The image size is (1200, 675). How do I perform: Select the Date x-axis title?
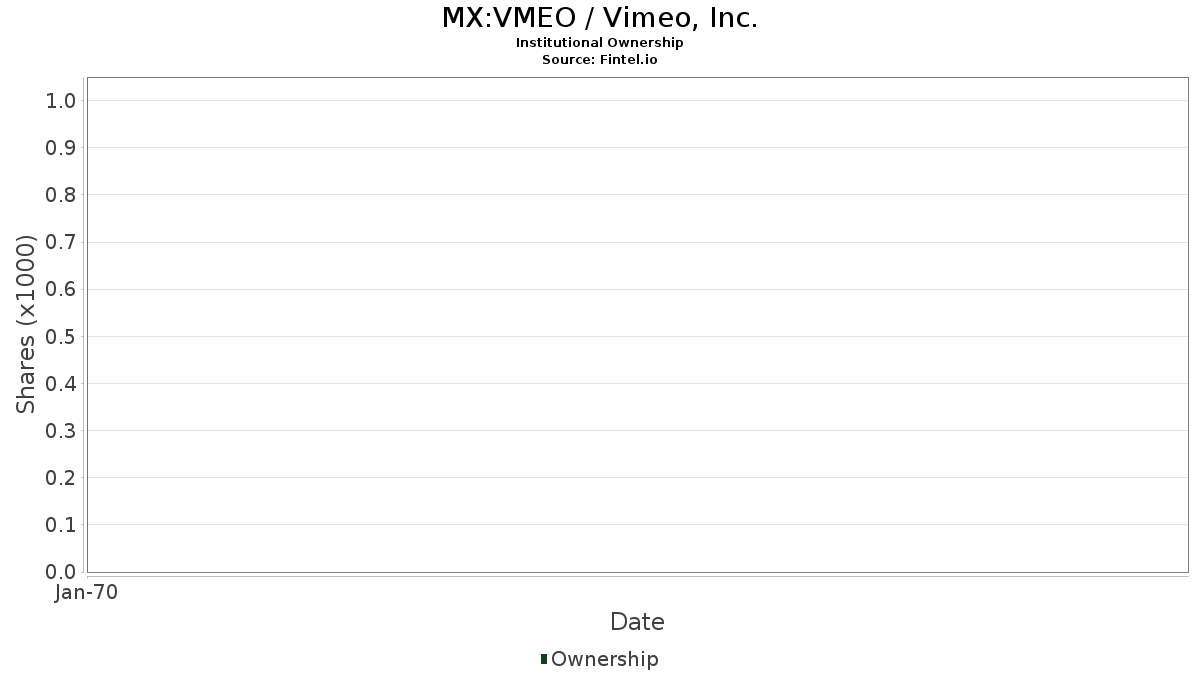coord(637,622)
